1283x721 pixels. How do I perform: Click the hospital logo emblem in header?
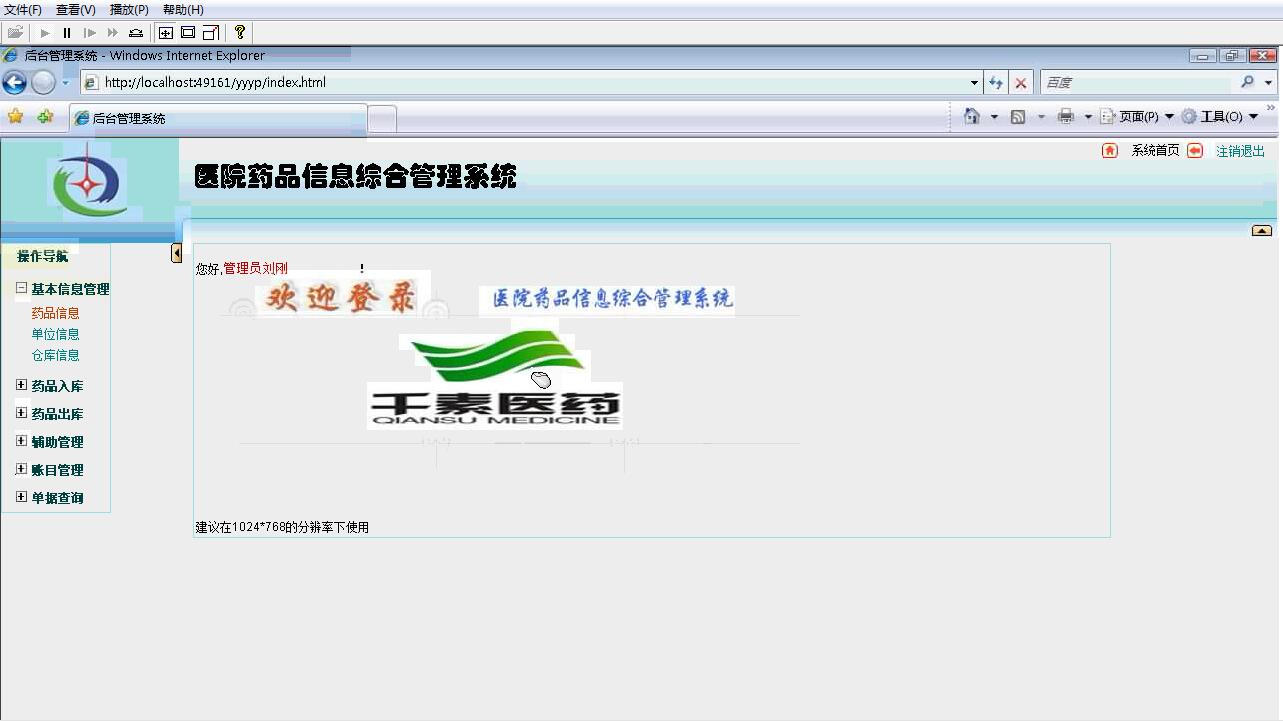click(89, 183)
